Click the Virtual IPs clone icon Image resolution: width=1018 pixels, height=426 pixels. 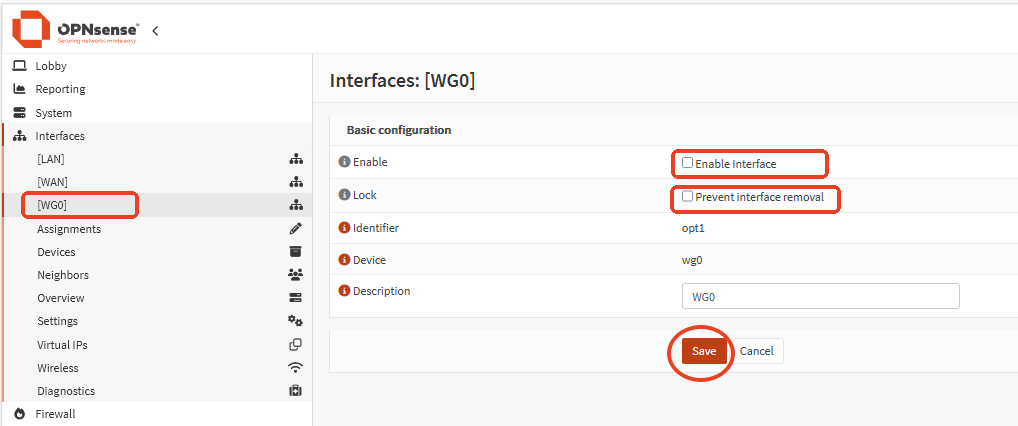(295, 345)
